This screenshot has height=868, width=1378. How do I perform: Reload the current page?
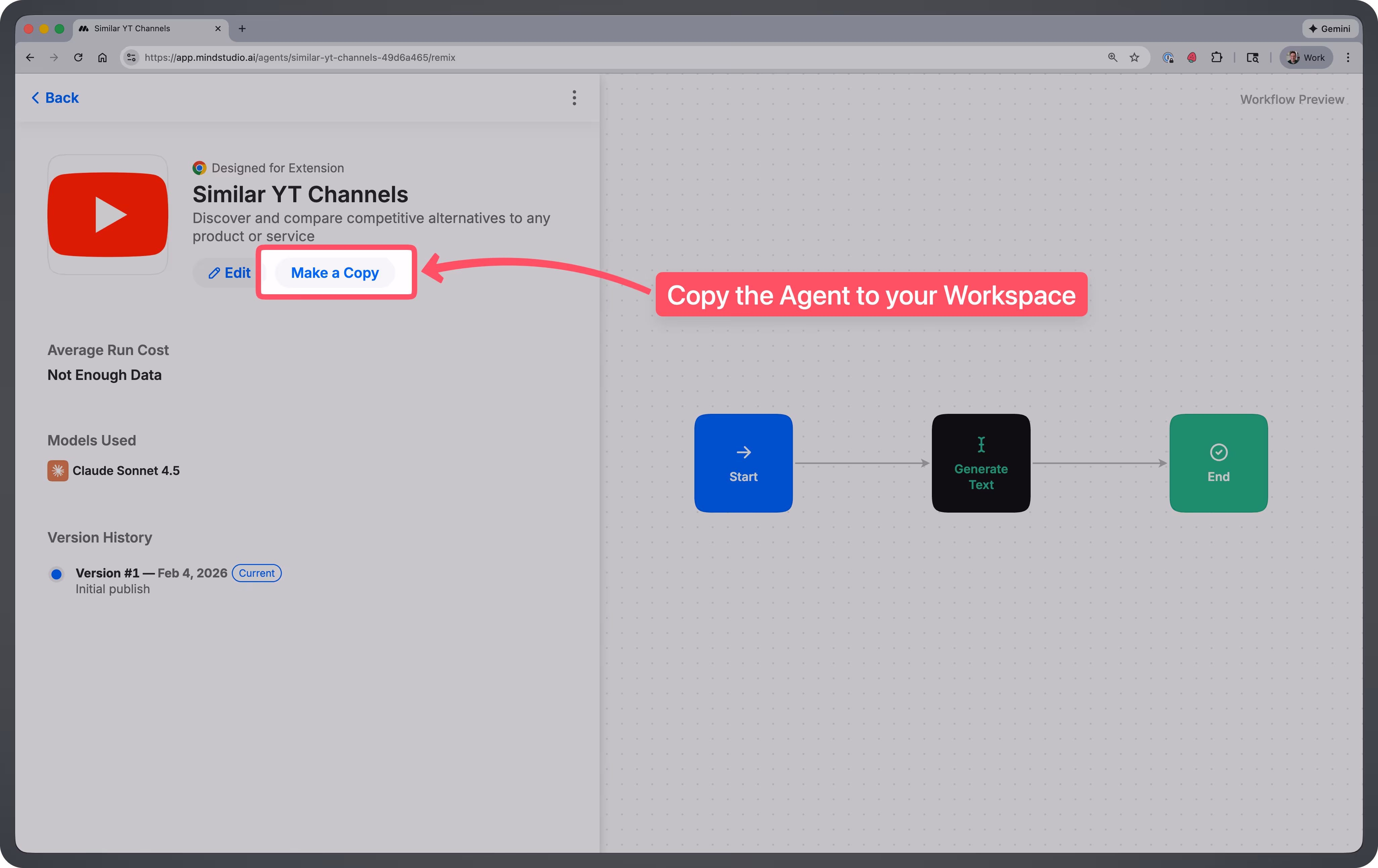tap(78, 57)
